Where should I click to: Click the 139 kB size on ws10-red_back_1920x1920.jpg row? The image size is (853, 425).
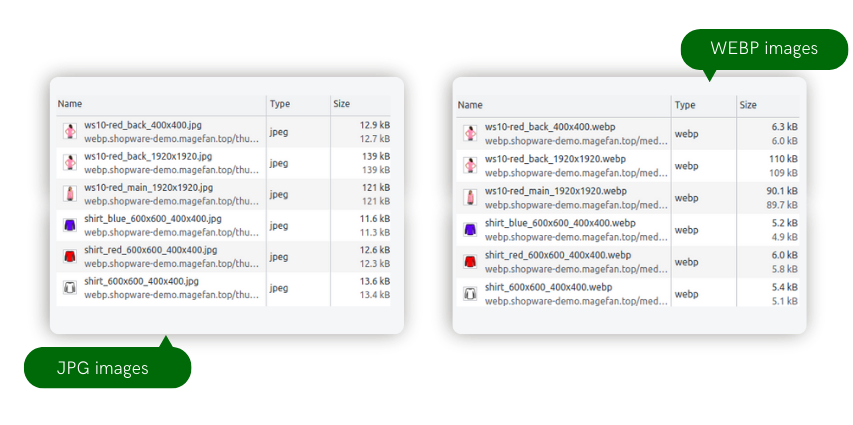(x=376, y=157)
